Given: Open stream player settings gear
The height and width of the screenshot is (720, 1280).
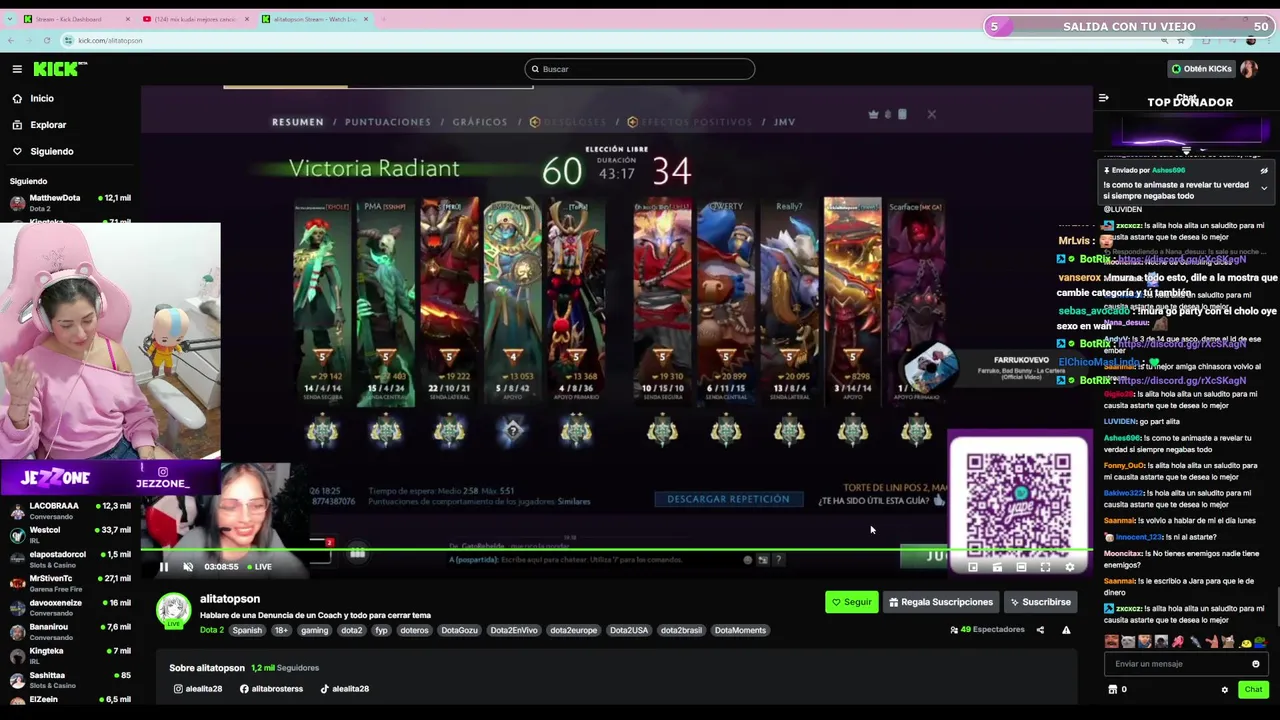Looking at the screenshot, I should tap(1069, 567).
